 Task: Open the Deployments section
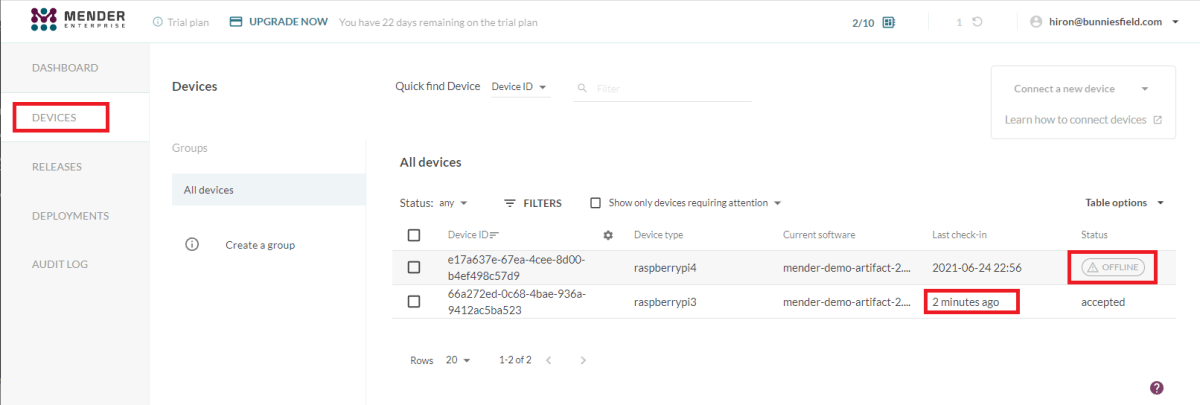pyautogui.click(x=70, y=216)
